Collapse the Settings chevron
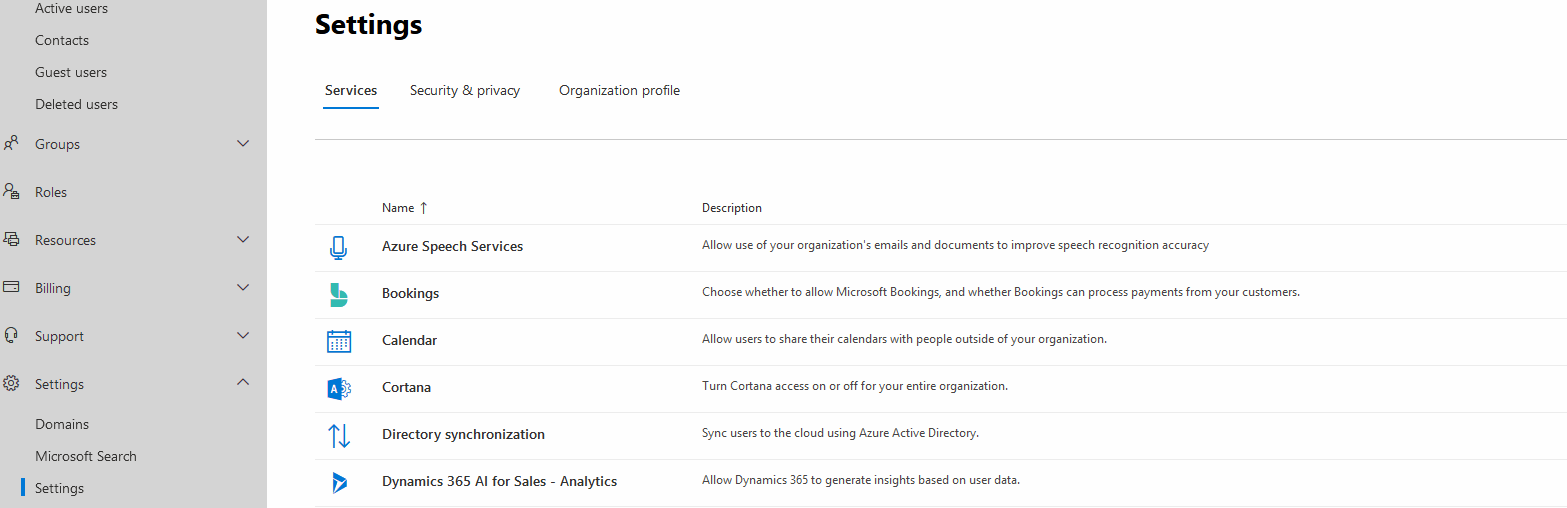This screenshot has width=1567, height=508. (243, 383)
